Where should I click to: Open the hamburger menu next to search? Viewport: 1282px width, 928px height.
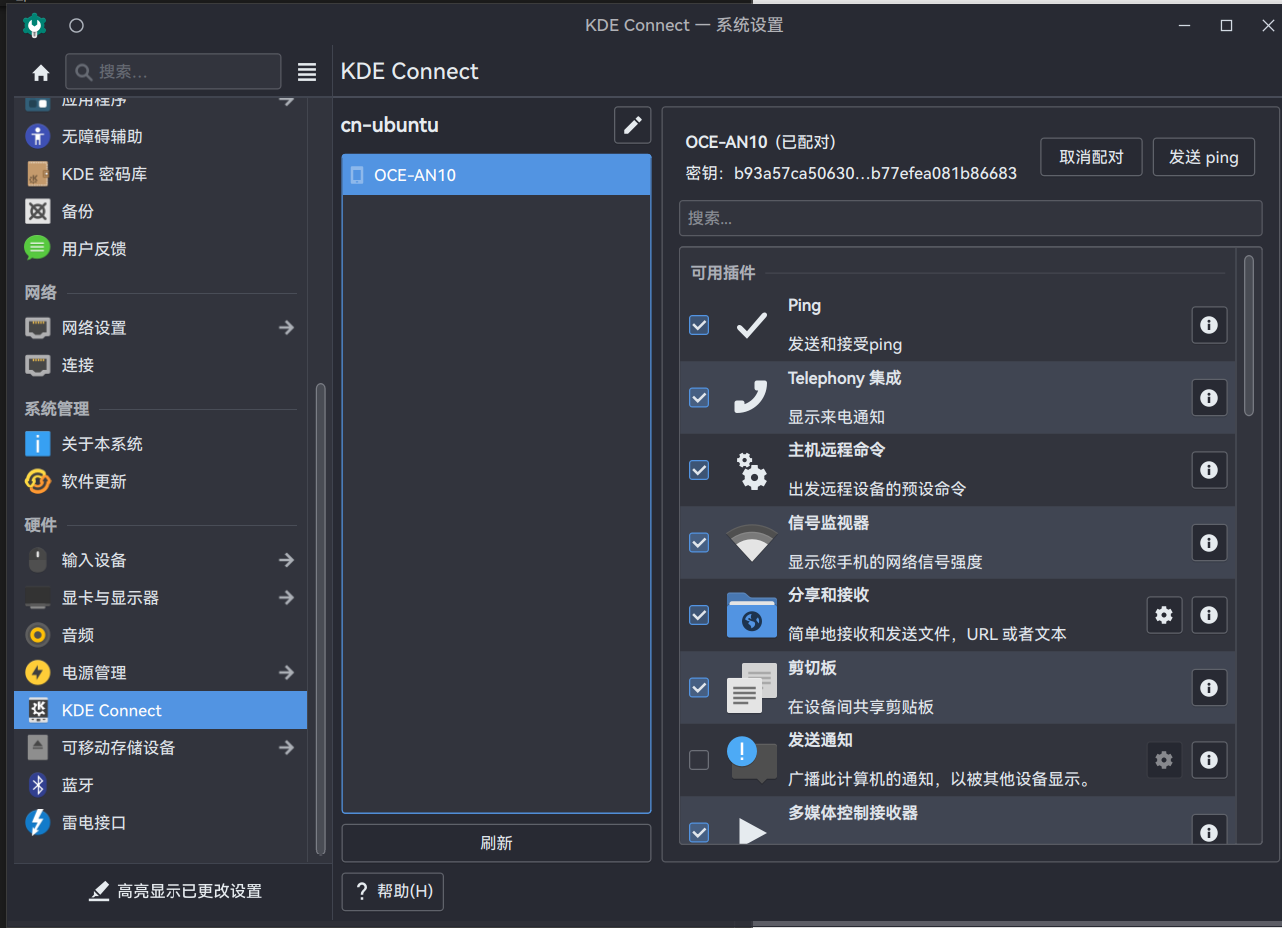[307, 72]
